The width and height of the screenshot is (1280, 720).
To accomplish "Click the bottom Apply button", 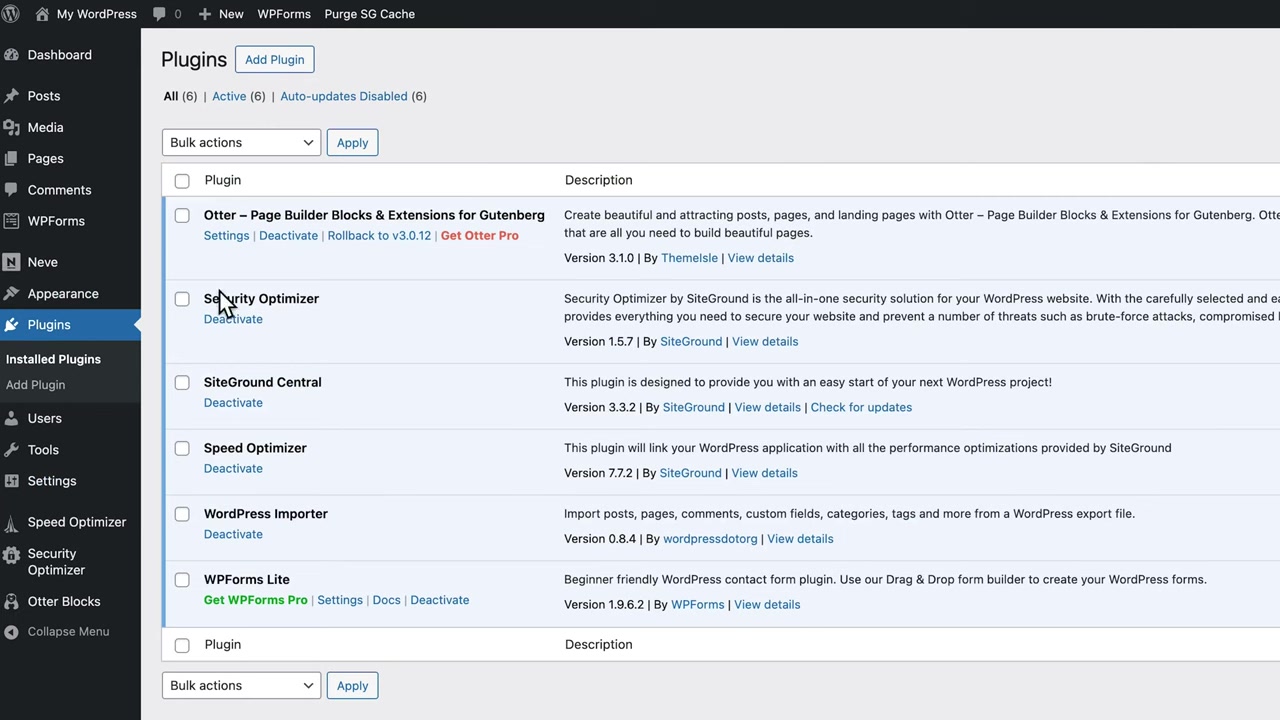I will (x=352, y=685).
